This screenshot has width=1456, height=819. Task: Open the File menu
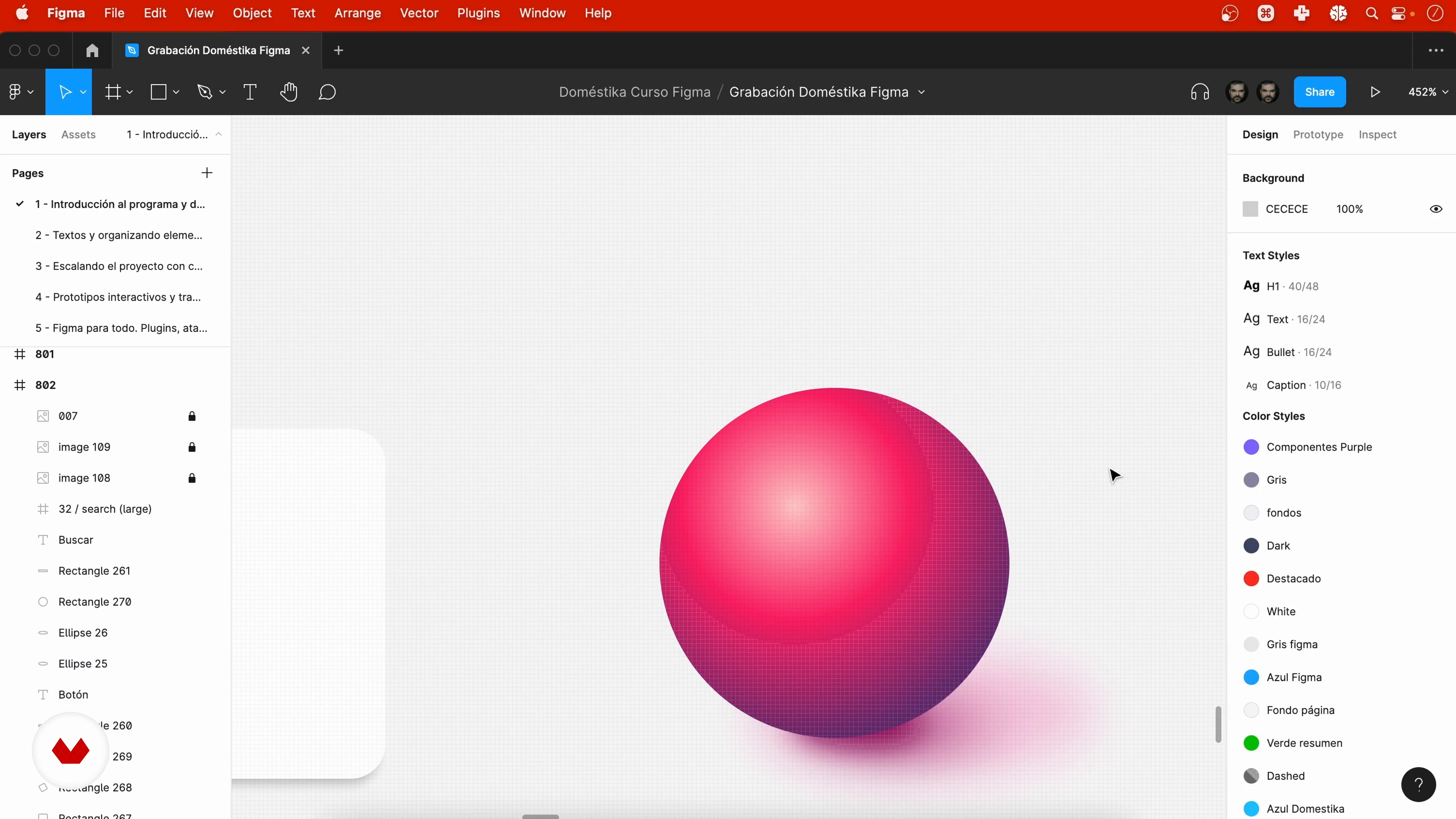point(114,13)
